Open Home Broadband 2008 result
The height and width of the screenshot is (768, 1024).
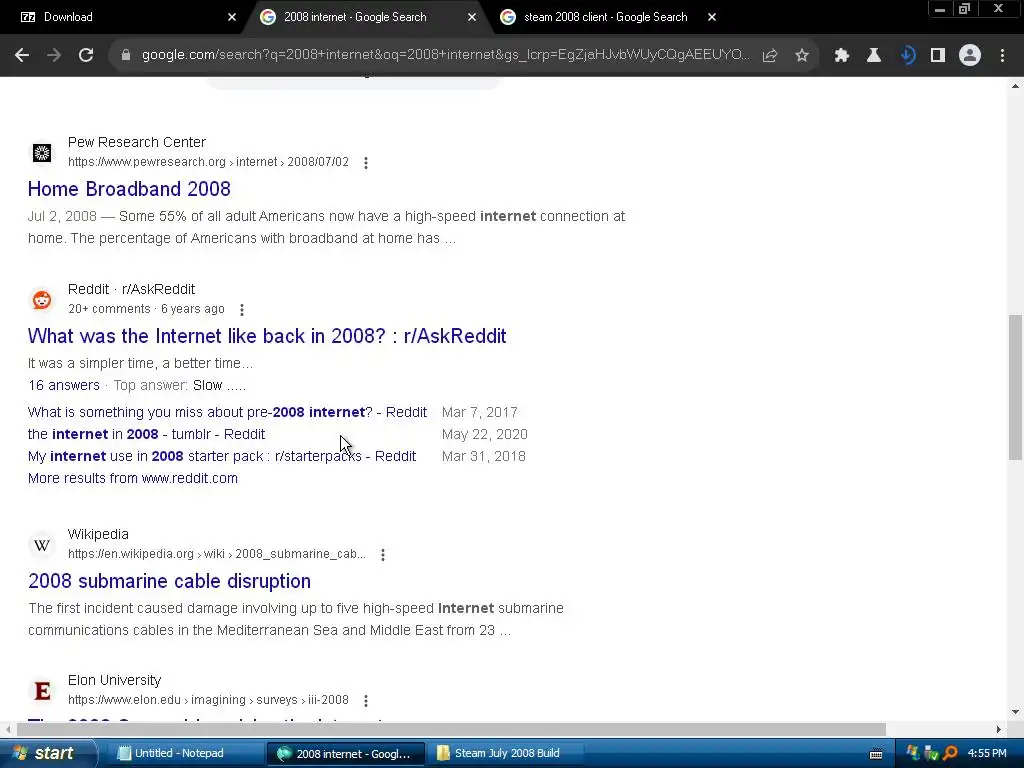click(x=129, y=189)
